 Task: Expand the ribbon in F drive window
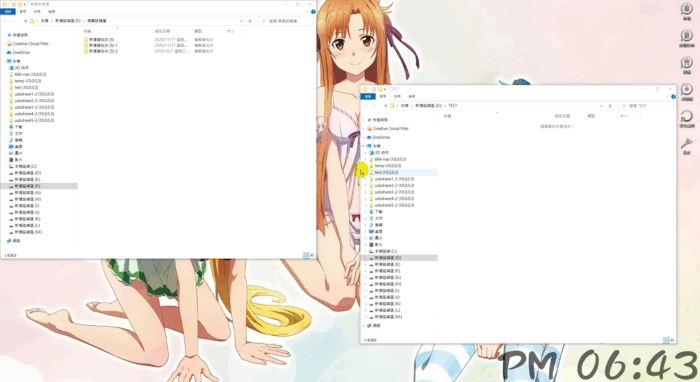pos(308,12)
